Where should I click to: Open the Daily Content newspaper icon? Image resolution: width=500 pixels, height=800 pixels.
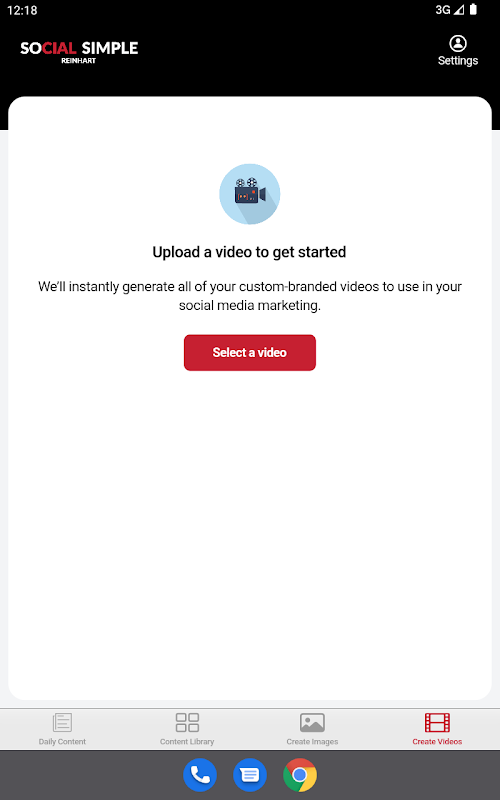[x=62, y=722]
